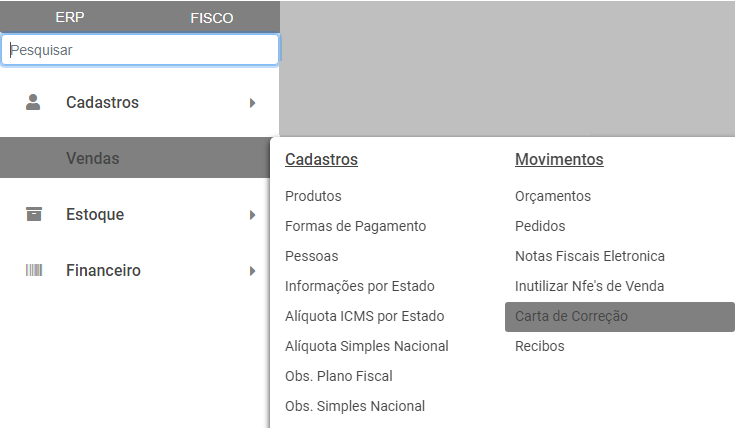This screenshot has width=735, height=428.
Task: Open Orçamentos under Movimentos
Action: pos(553,196)
